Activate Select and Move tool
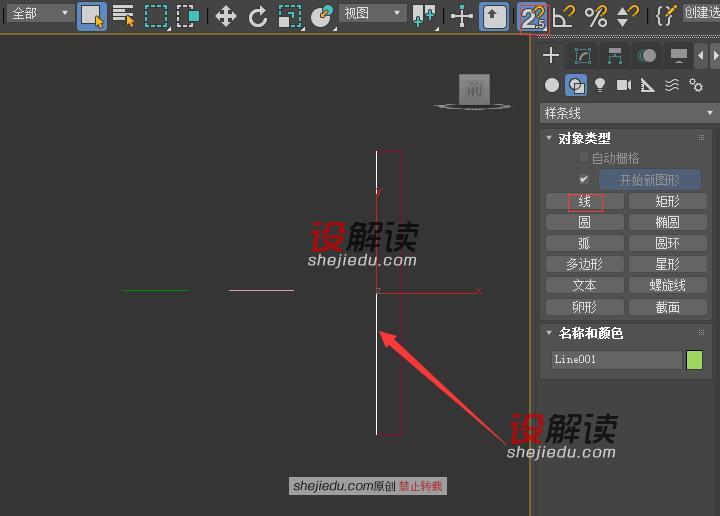The height and width of the screenshot is (516, 720). (x=225, y=17)
